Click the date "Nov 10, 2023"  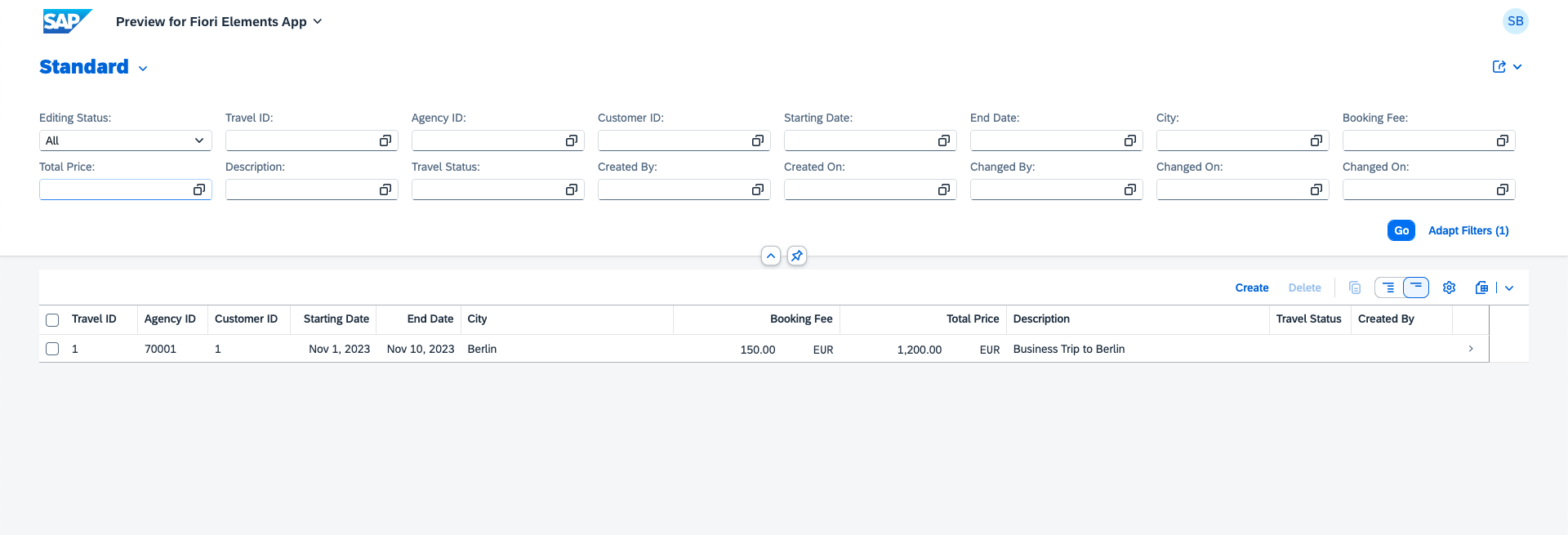pos(421,349)
